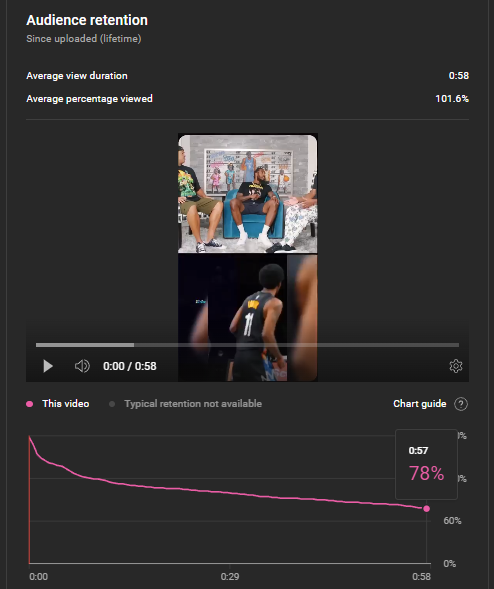Click the Chart guide question mark icon

click(461, 404)
